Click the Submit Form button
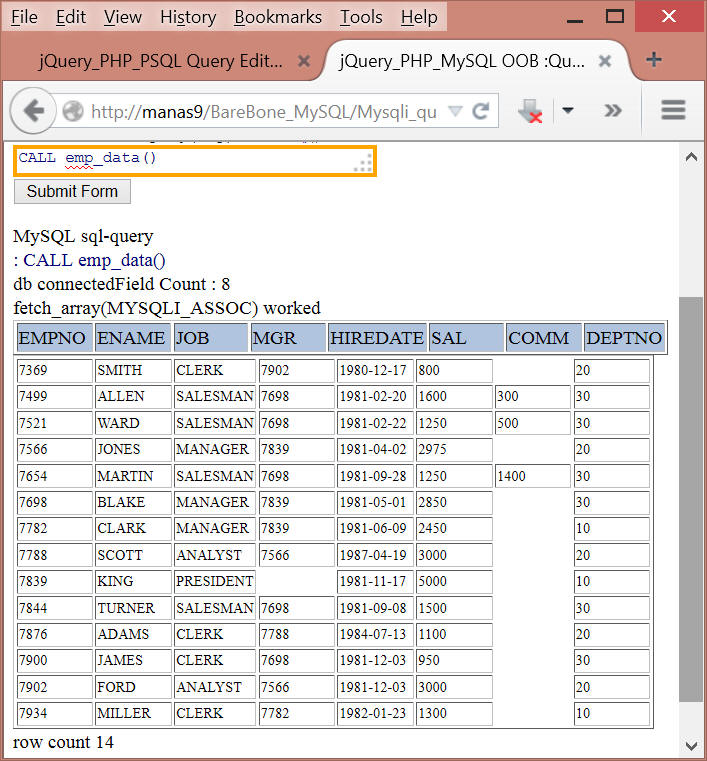The width and height of the screenshot is (707, 761). click(72, 191)
